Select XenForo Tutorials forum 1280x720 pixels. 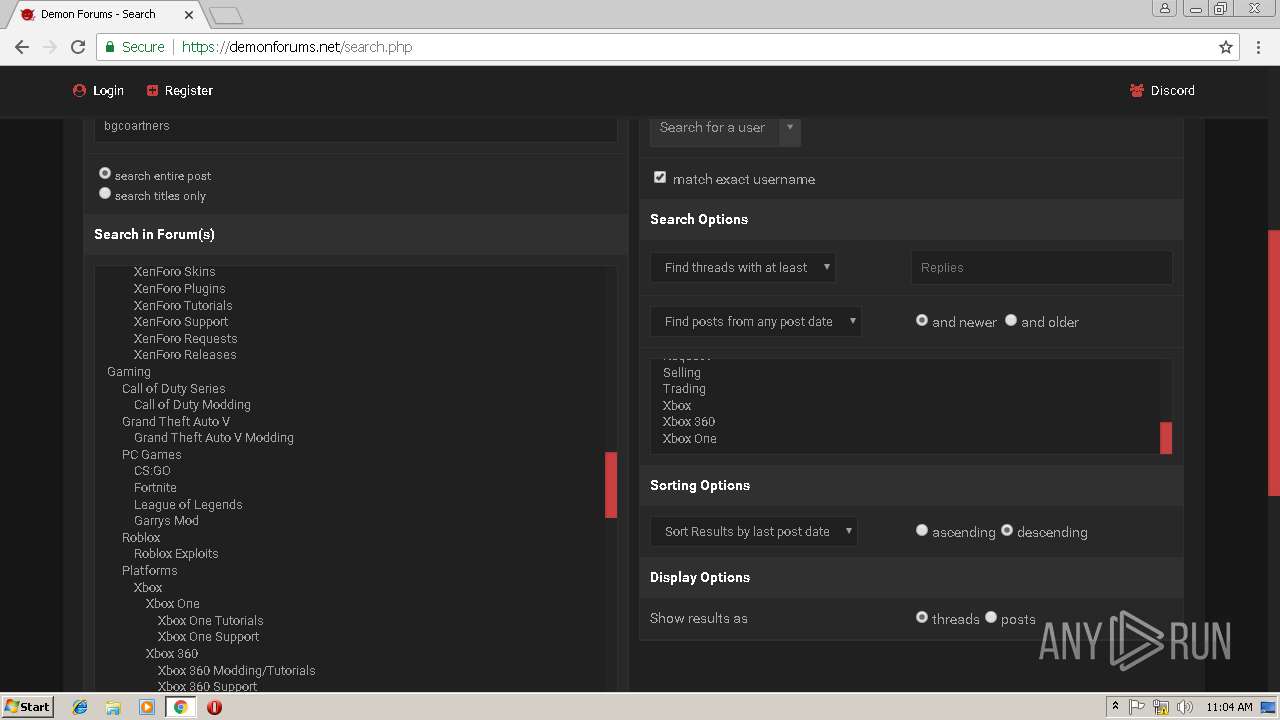183,305
